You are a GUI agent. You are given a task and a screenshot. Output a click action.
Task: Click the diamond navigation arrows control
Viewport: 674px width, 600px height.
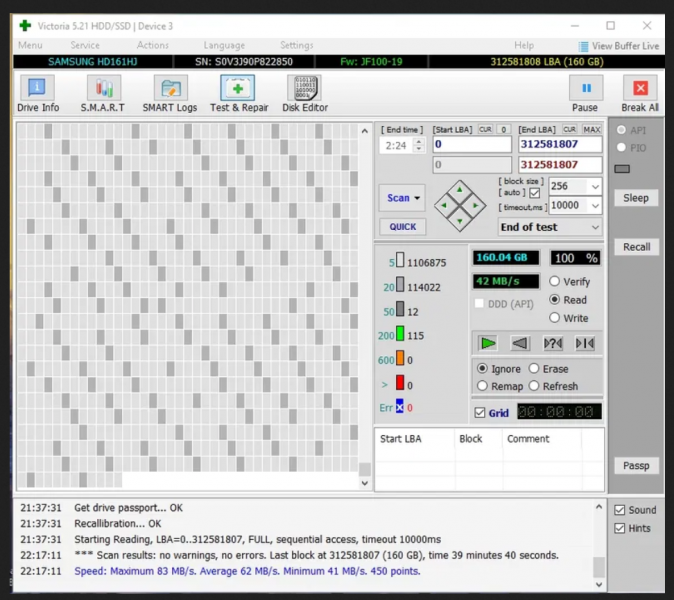click(x=460, y=205)
